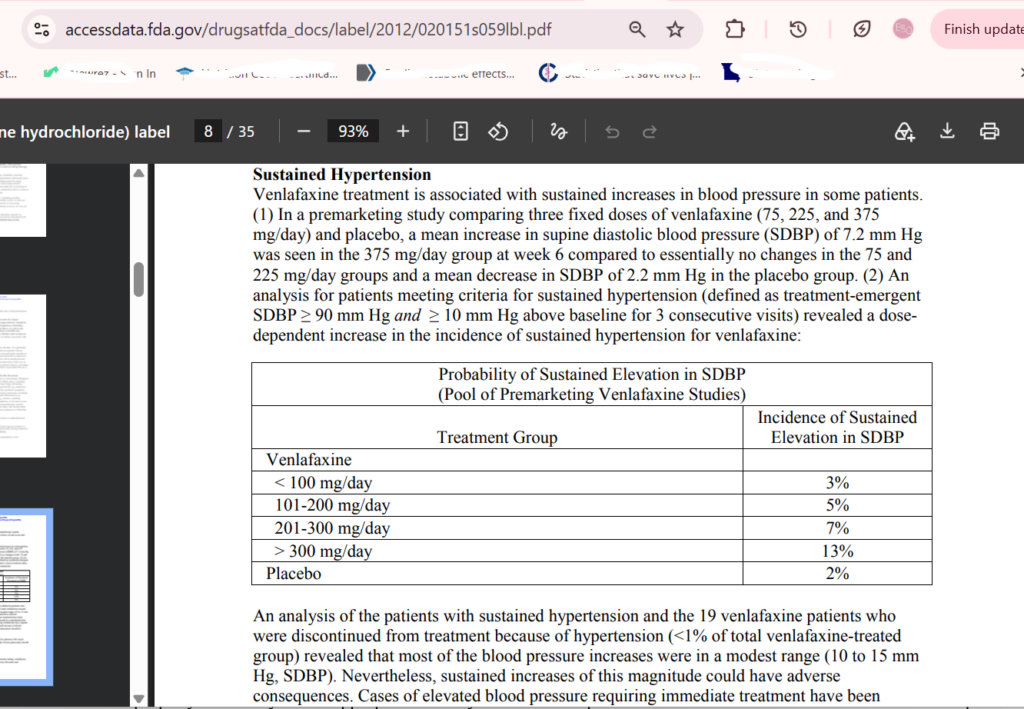Select the highlighted page 8 thumbnail

click(25, 597)
